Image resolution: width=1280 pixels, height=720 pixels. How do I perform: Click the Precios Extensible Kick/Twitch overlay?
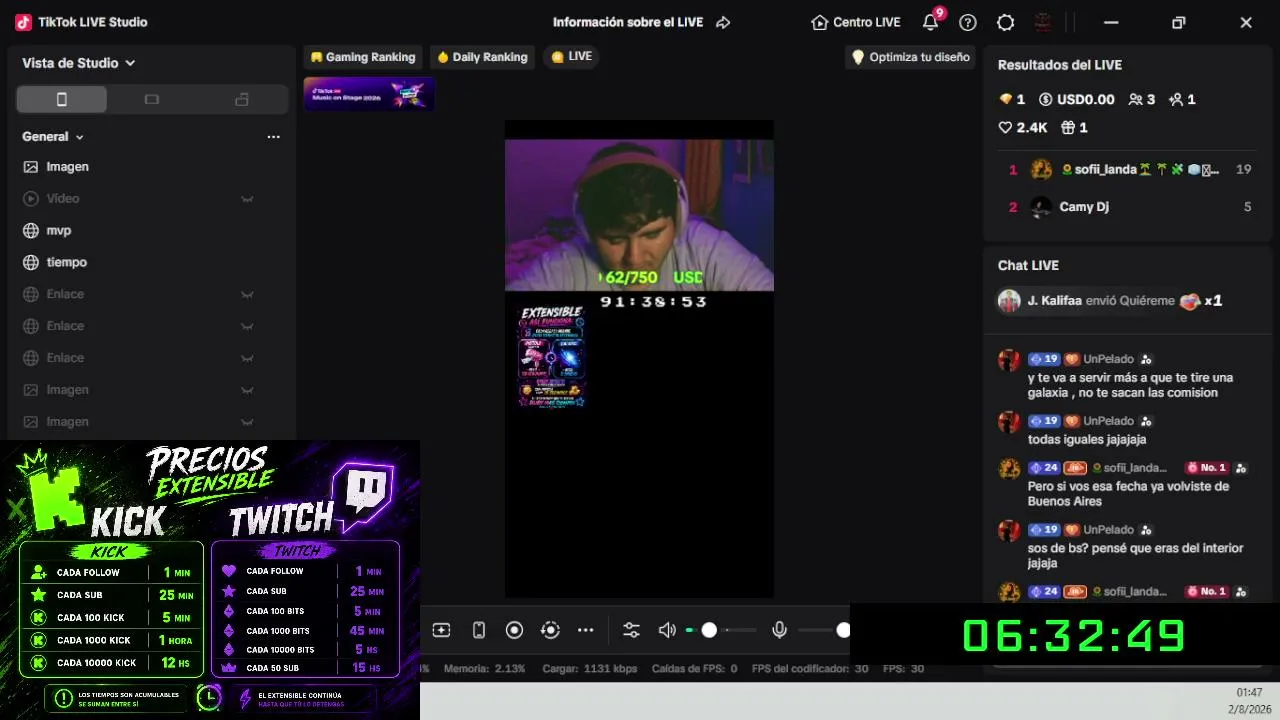click(x=210, y=580)
